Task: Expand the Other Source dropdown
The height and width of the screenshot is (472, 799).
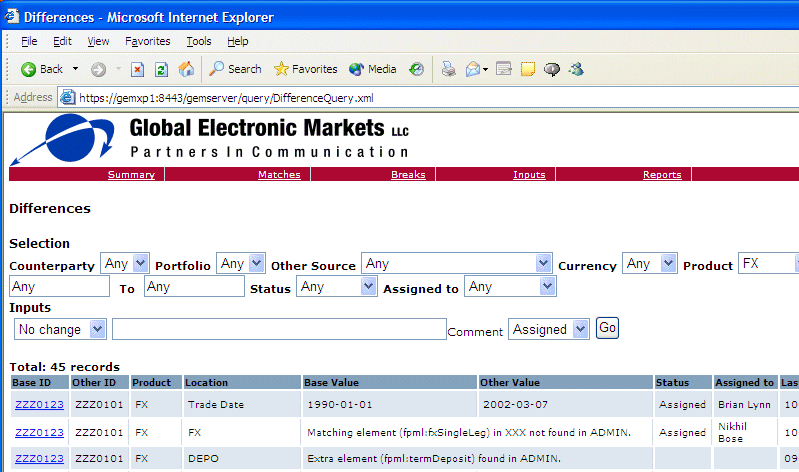Action: point(543,264)
